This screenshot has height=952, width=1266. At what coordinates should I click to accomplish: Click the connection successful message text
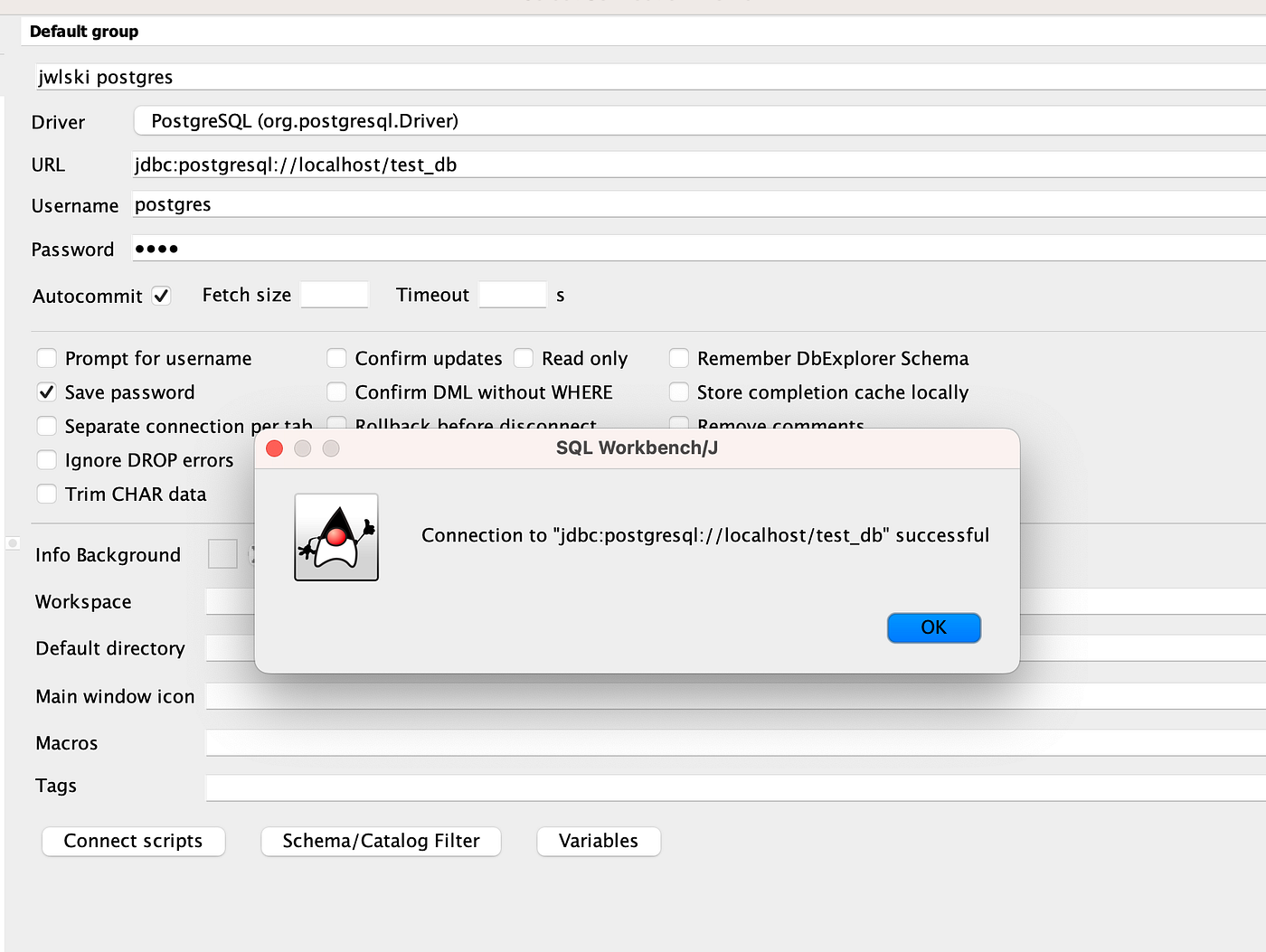click(705, 535)
